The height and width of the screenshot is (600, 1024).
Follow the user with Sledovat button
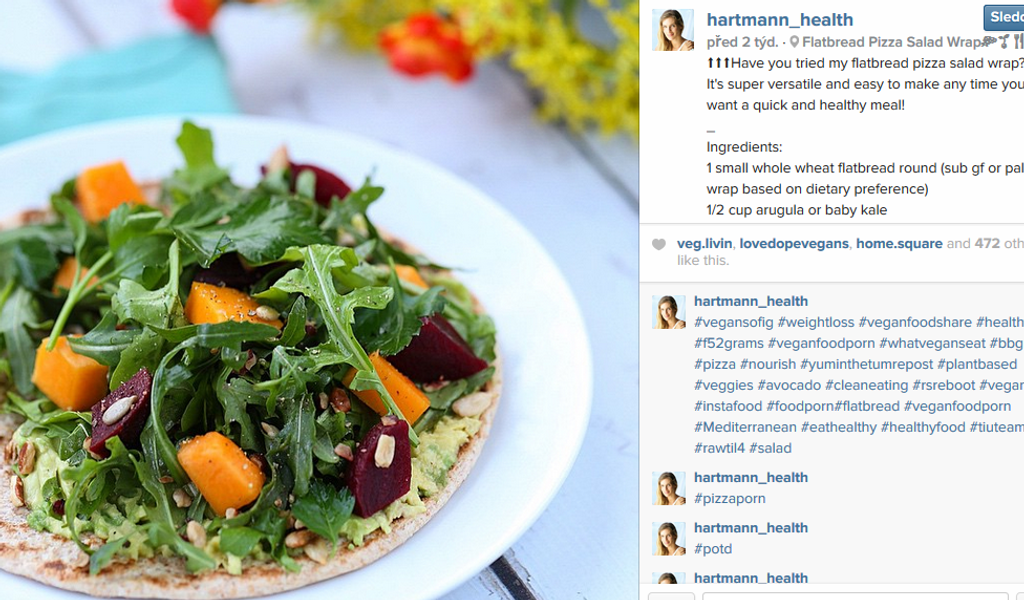point(1004,18)
